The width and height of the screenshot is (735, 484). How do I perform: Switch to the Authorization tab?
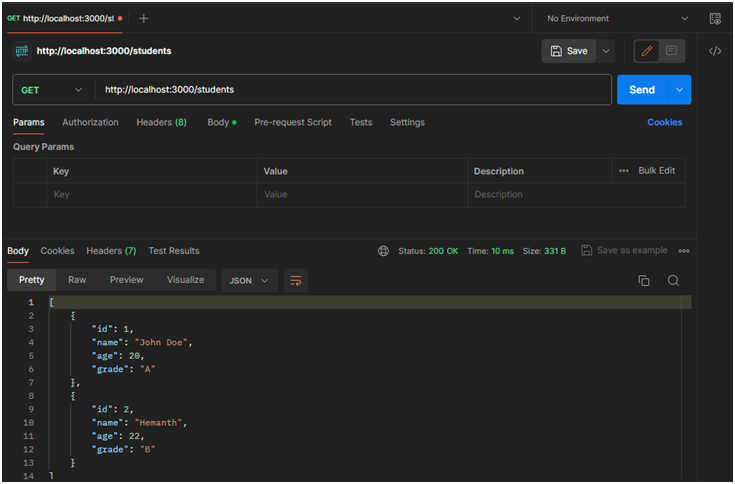[x=90, y=122]
